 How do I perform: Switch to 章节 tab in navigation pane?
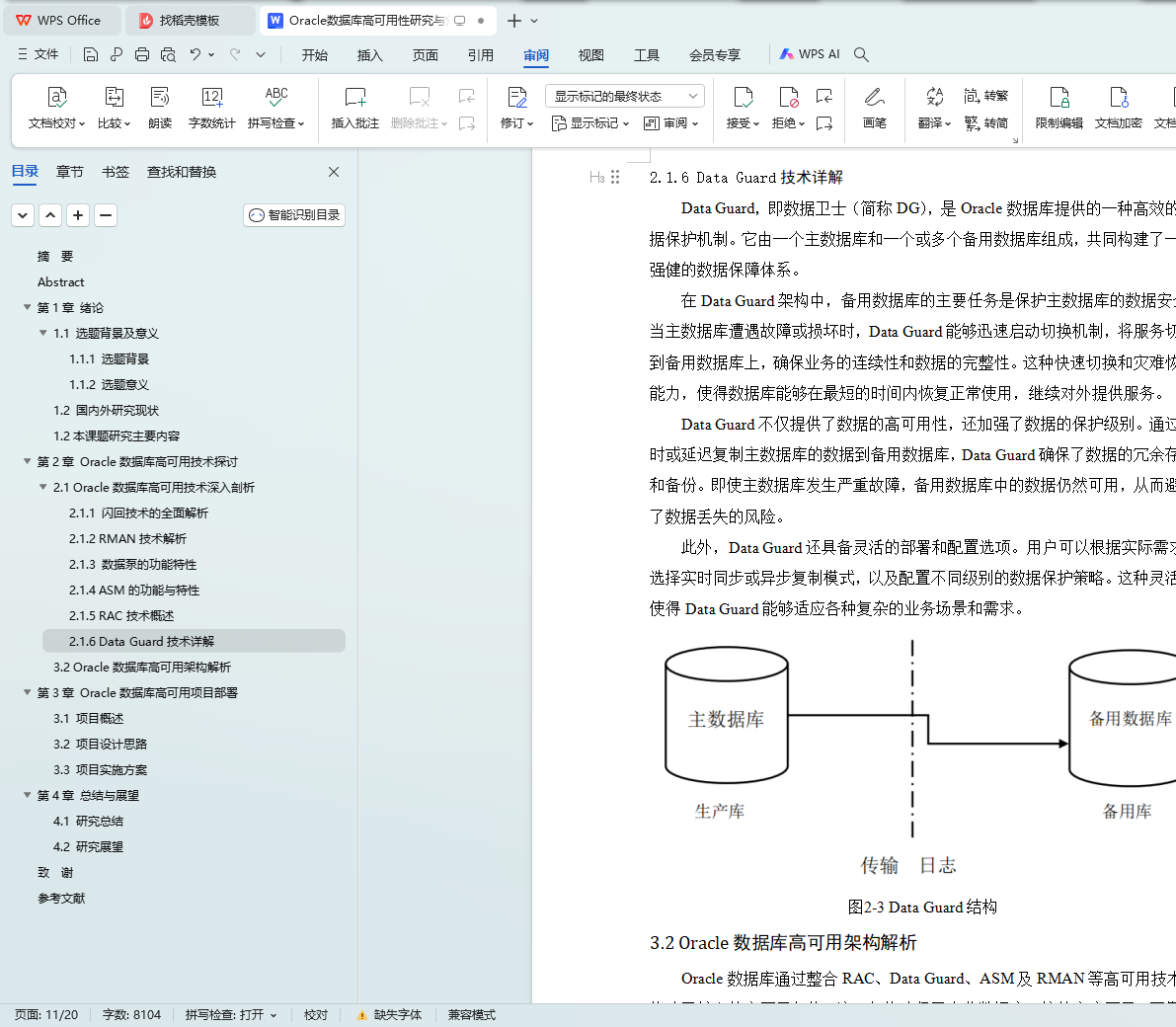pyautogui.click(x=70, y=172)
